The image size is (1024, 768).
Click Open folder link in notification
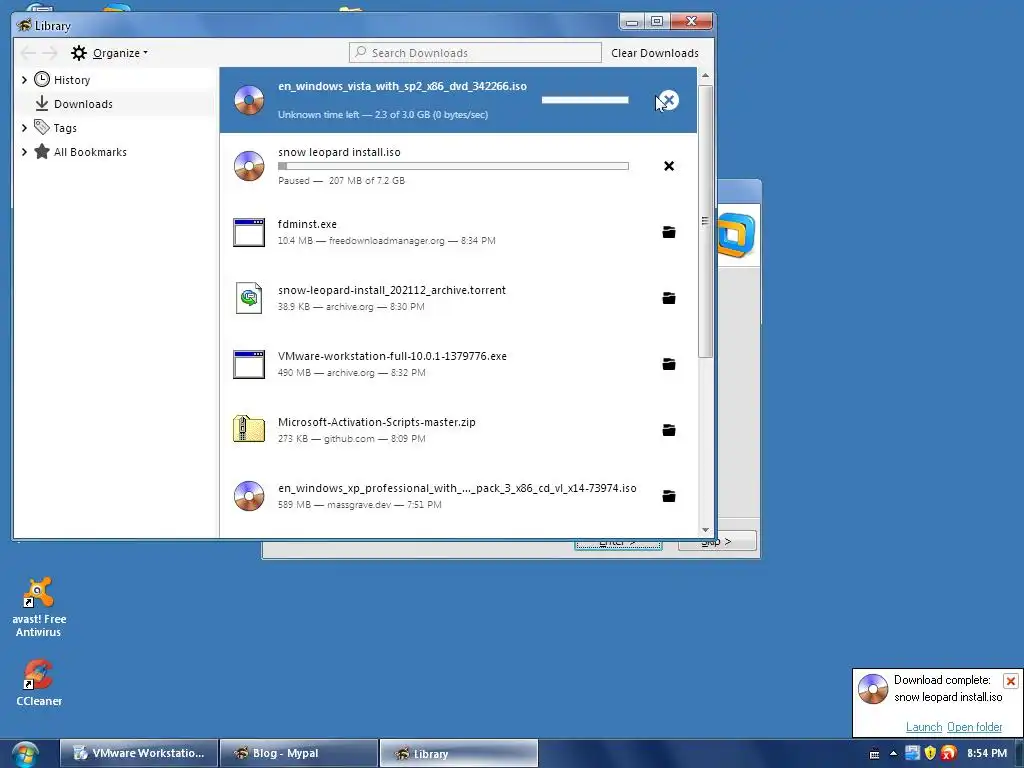(x=974, y=727)
